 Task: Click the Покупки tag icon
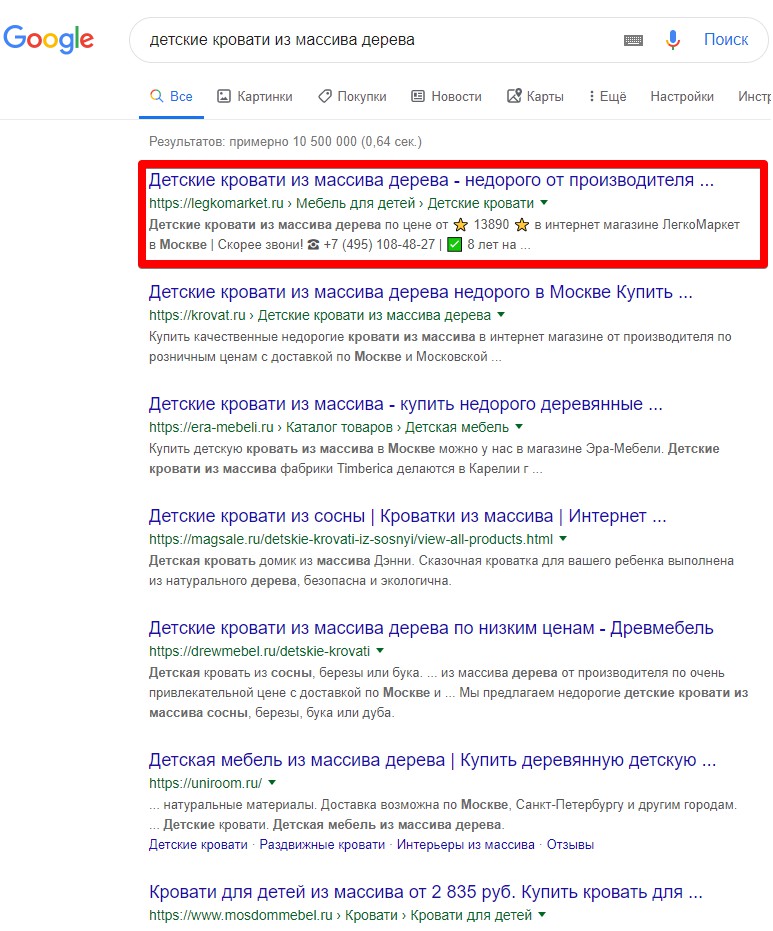pyautogui.click(x=324, y=96)
